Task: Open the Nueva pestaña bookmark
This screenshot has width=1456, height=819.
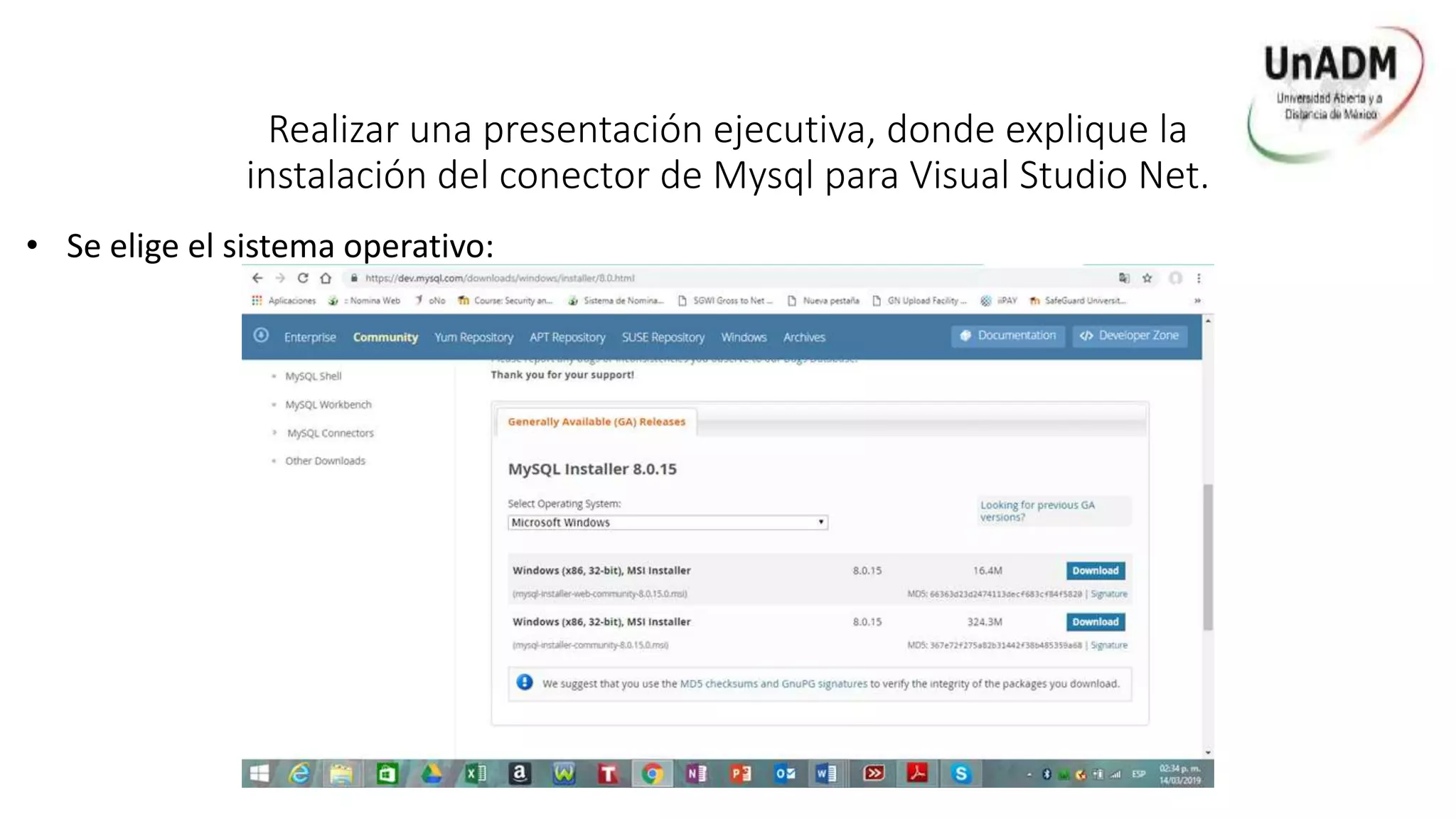Action: pyautogui.click(x=823, y=301)
